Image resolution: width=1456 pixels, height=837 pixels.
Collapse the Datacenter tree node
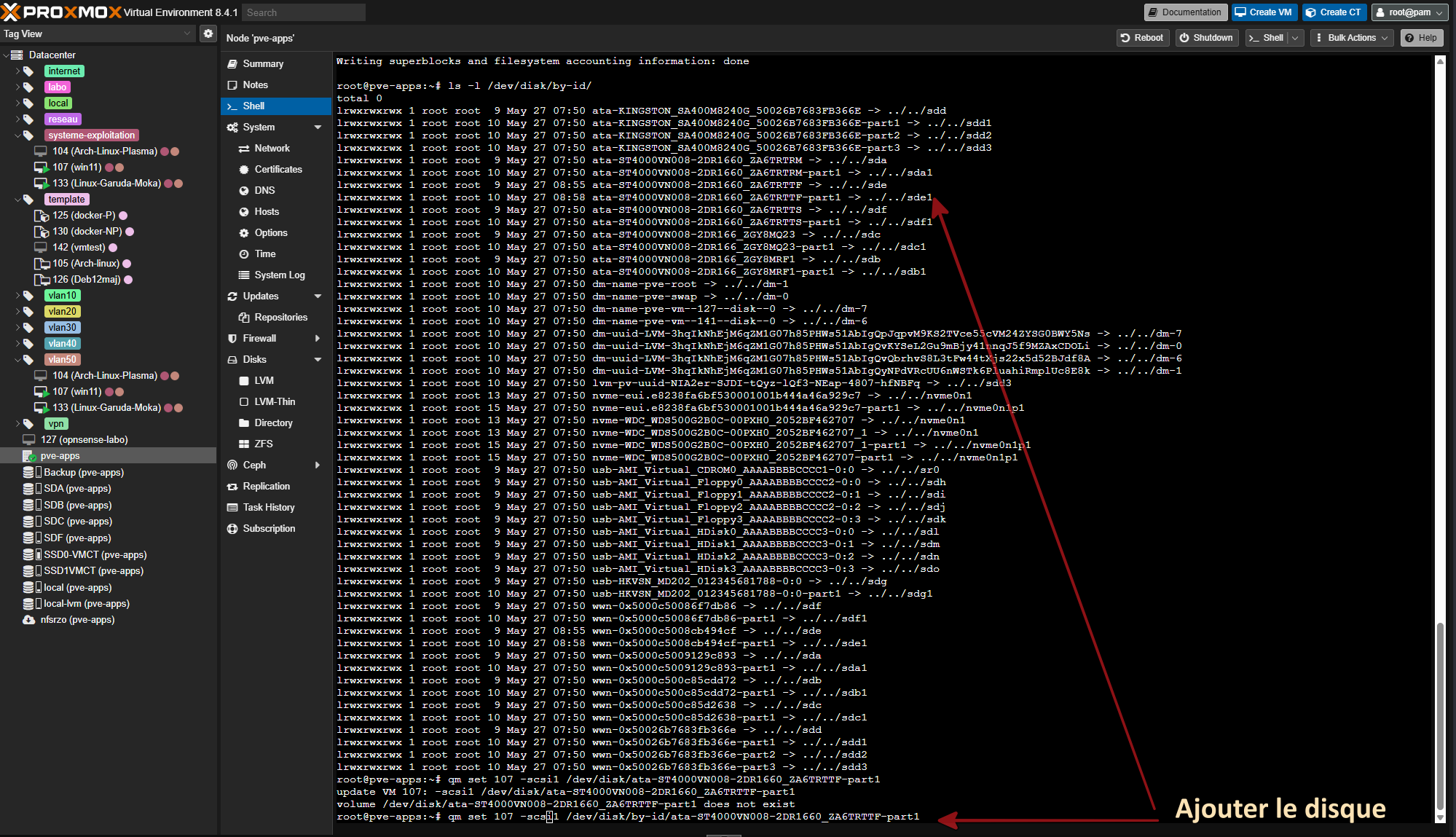[x=6, y=55]
